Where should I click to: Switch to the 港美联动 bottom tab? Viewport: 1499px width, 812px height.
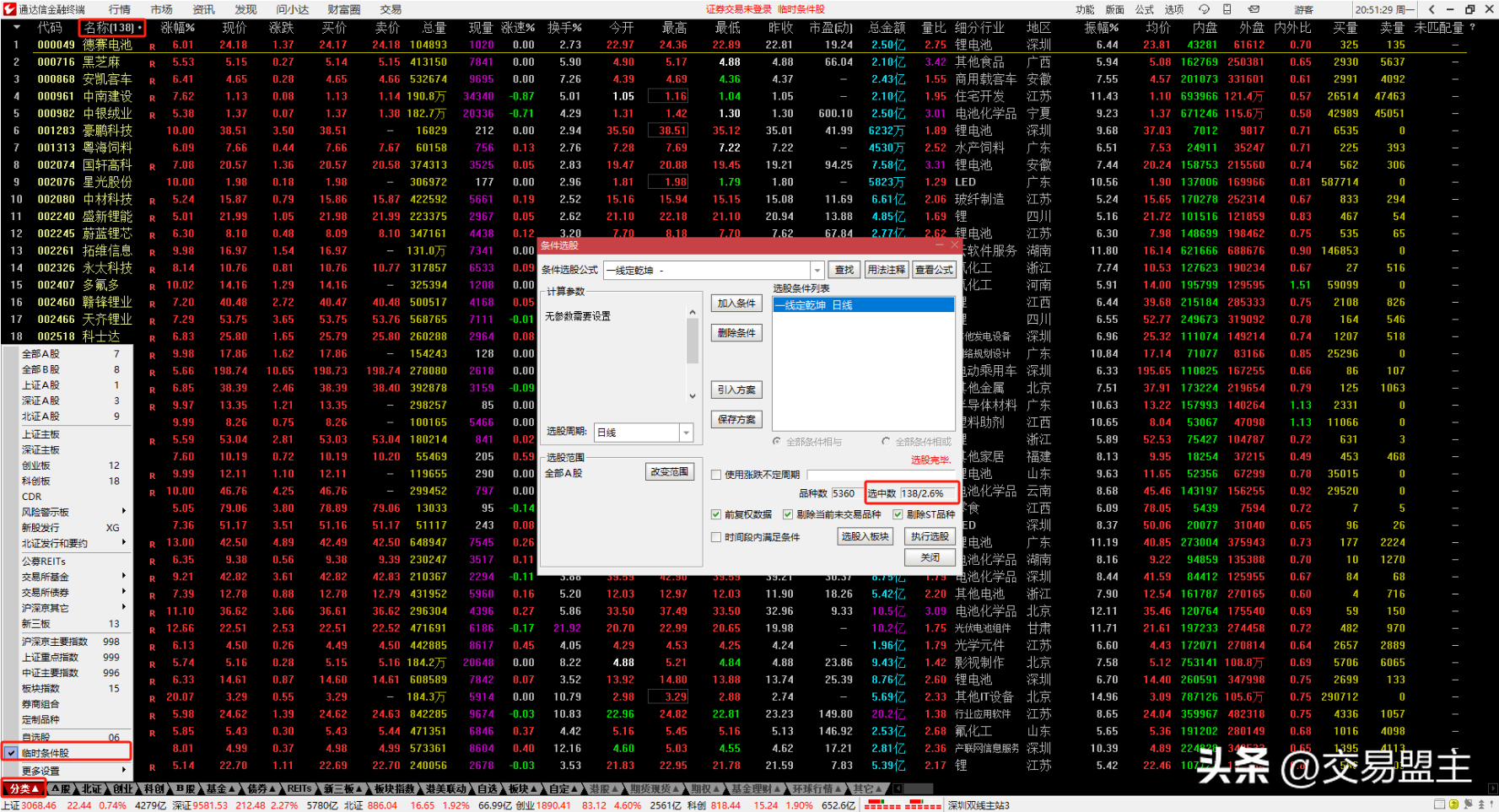click(x=446, y=788)
